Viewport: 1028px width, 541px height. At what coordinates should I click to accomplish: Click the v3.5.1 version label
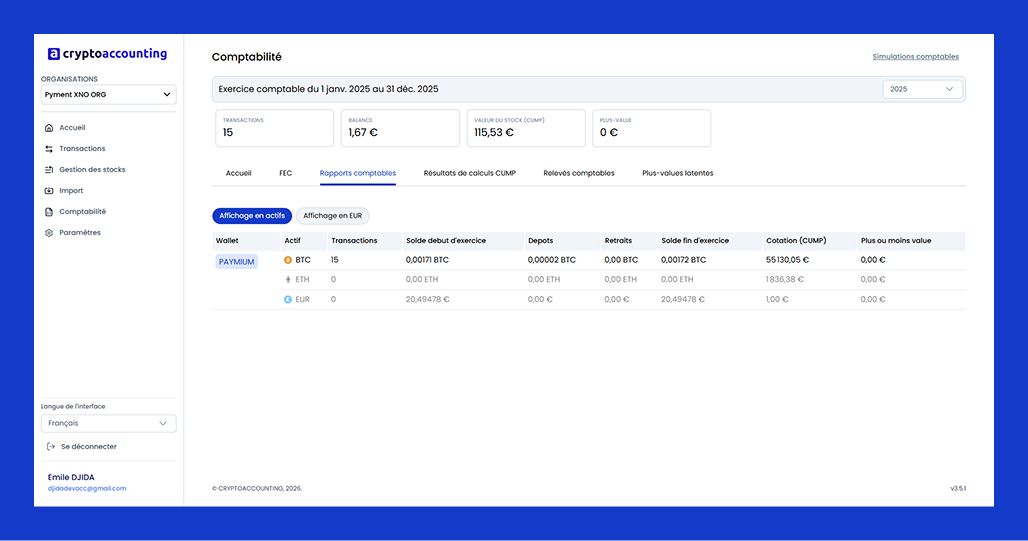click(958, 489)
